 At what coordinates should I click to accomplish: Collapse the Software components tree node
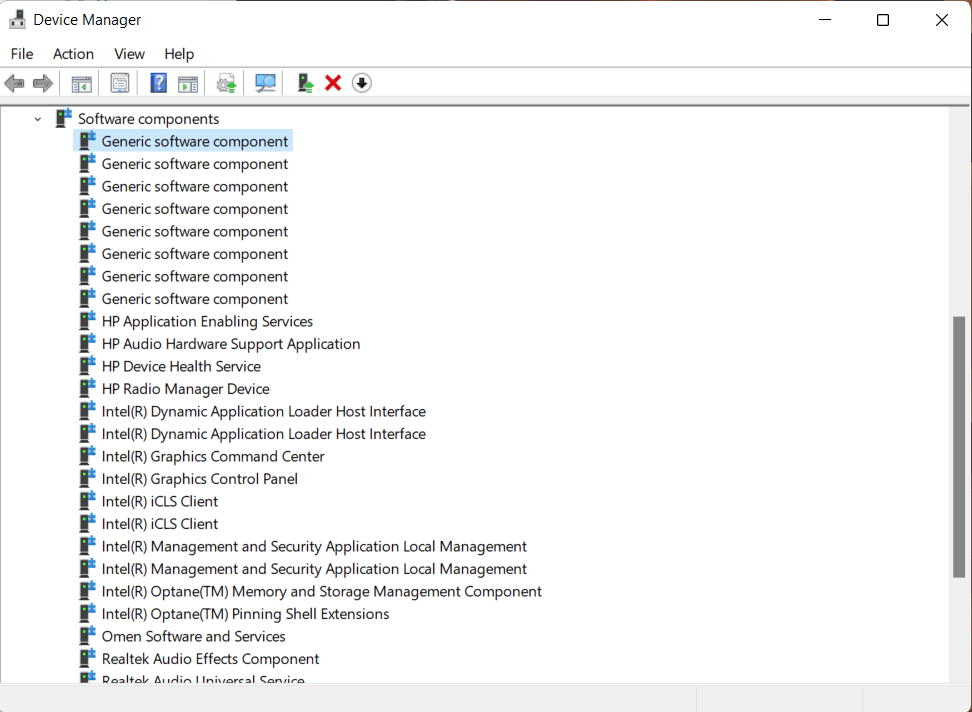point(38,119)
